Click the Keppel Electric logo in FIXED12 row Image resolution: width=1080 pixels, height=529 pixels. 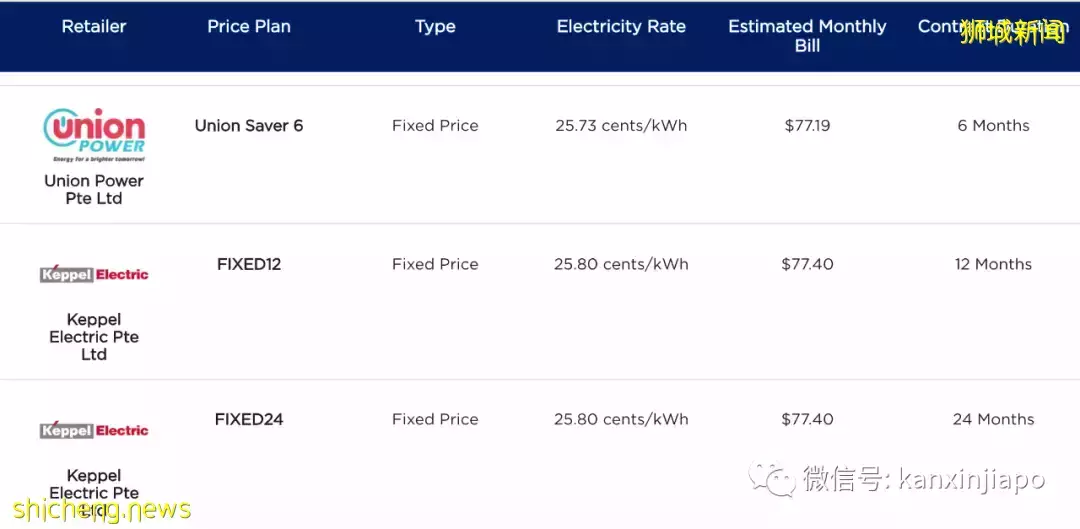coord(94,274)
